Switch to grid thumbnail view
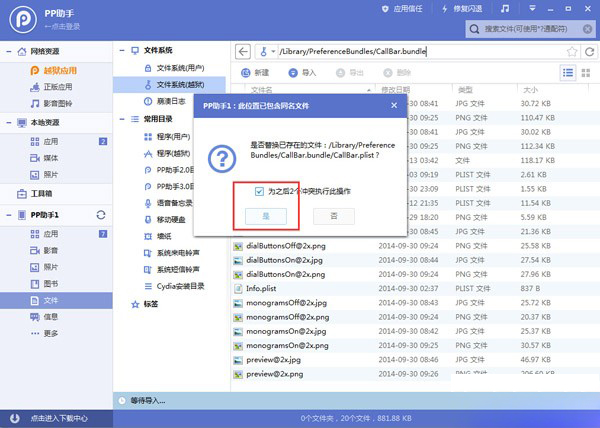 (586, 73)
